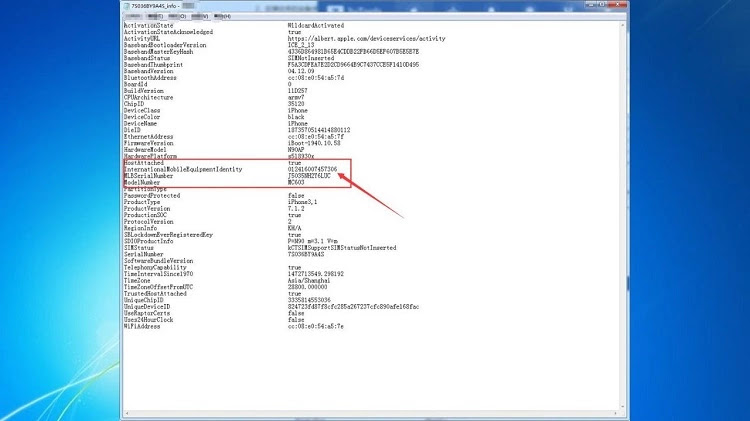750x421 pixels.
Task: Close the Notepad info window
Action: [x=618, y=4]
